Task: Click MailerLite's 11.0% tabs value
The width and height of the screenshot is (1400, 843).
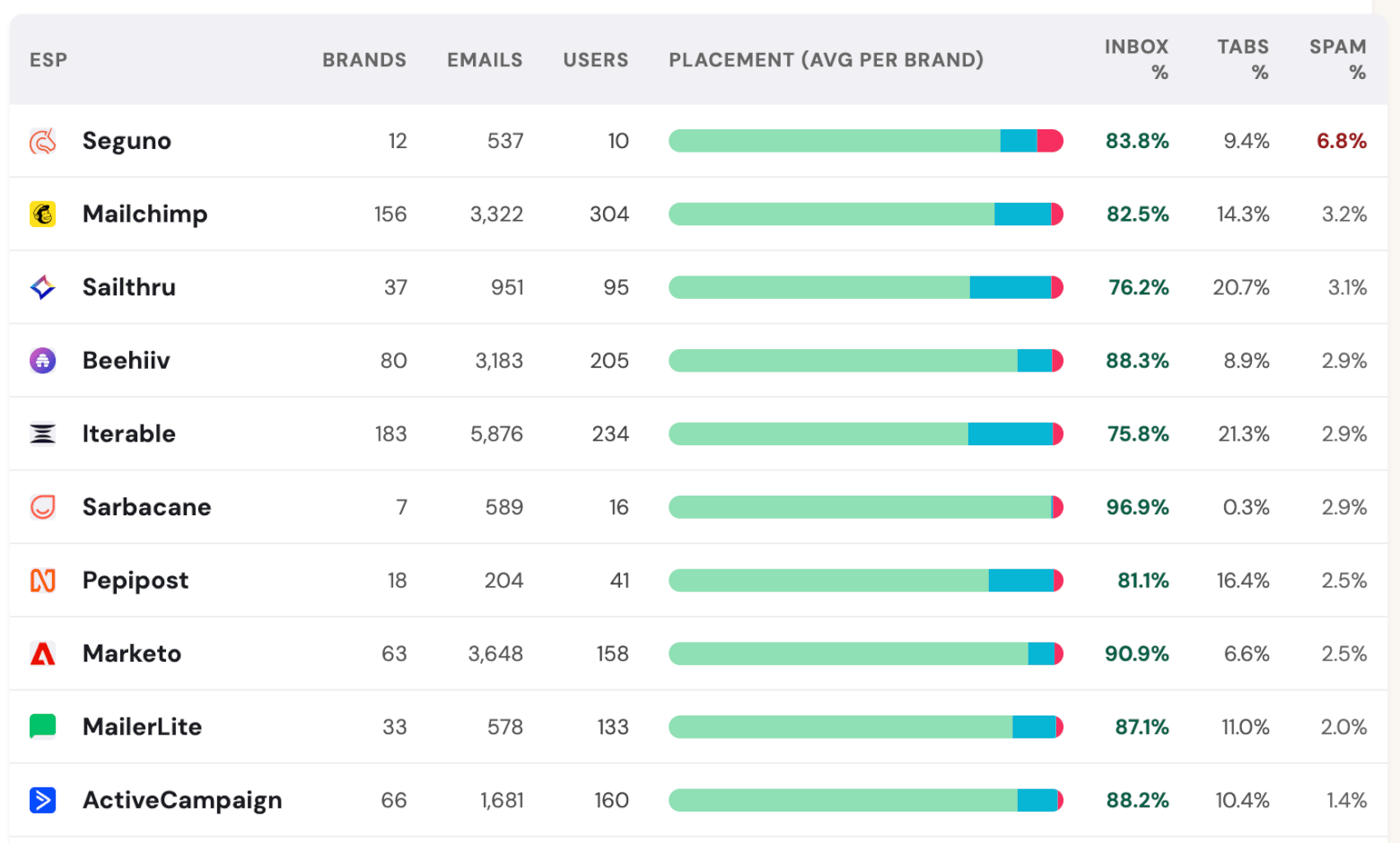Action: click(x=1246, y=726)
